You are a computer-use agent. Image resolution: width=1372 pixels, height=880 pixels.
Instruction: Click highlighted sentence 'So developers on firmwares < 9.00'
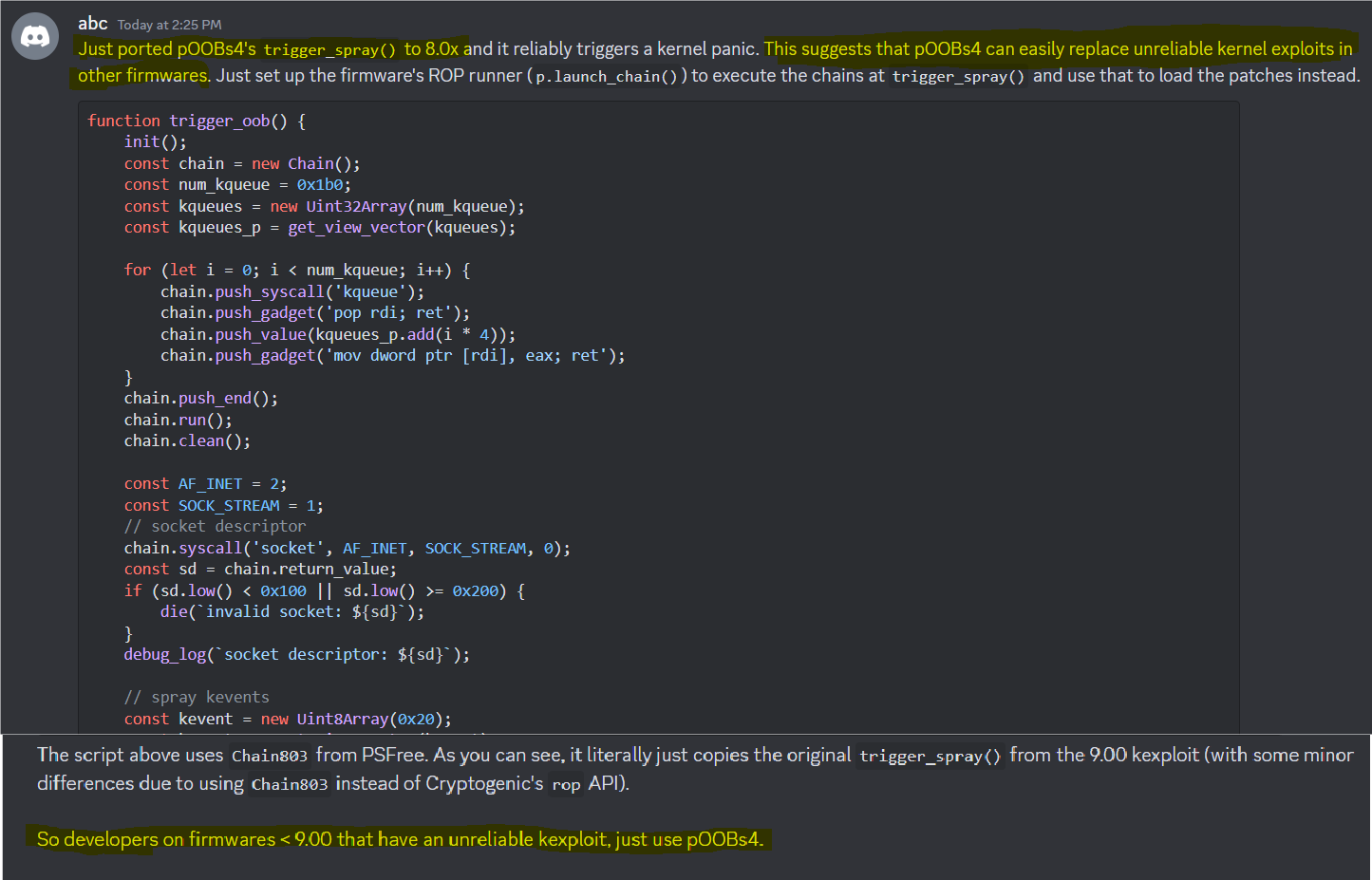[x=400, y=839]
